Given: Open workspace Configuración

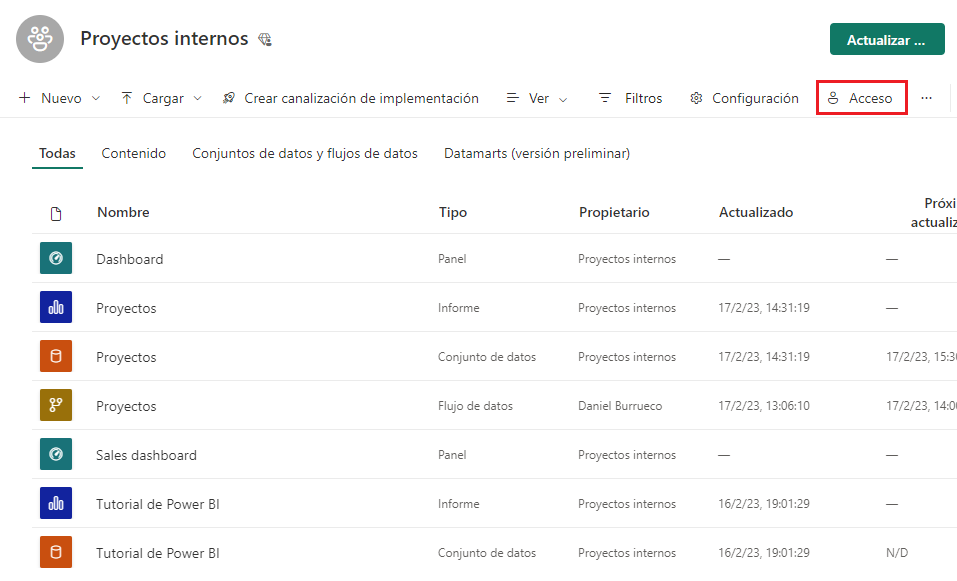Looking at the screenshot, I should [745, 98].
